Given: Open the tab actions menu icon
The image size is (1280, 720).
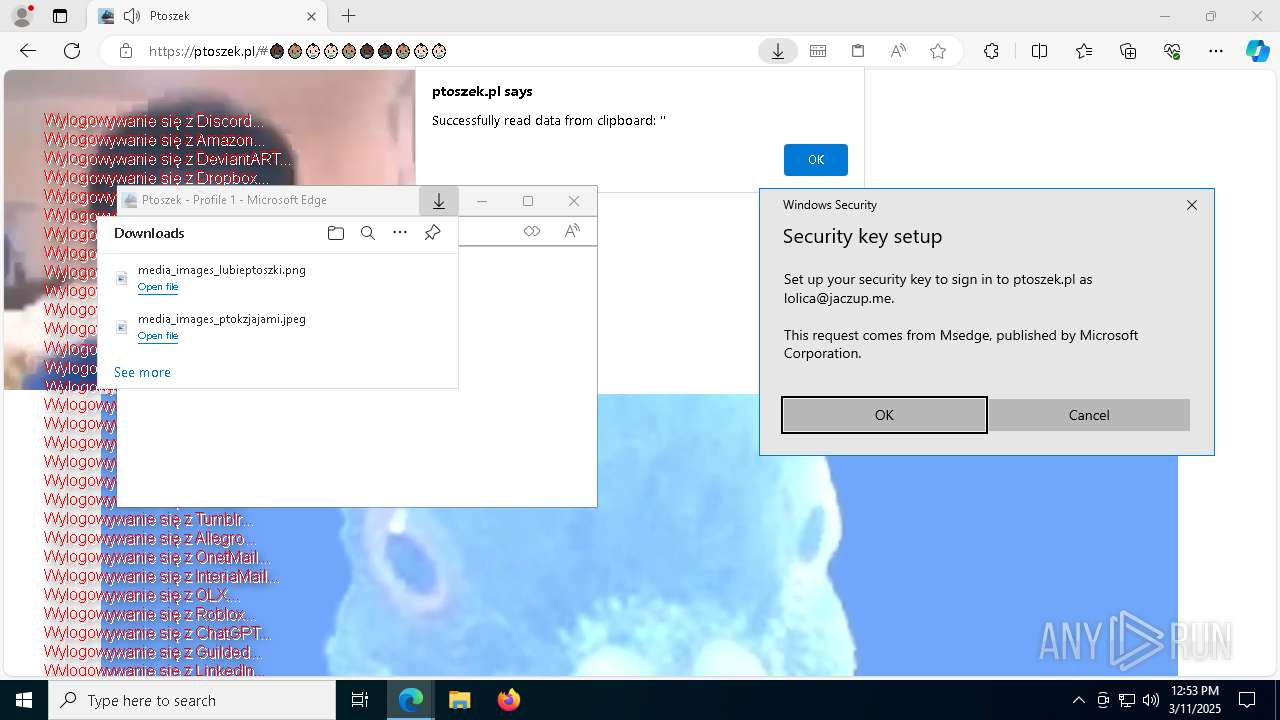Looking at the screenshot, I should tap(60, 16).
